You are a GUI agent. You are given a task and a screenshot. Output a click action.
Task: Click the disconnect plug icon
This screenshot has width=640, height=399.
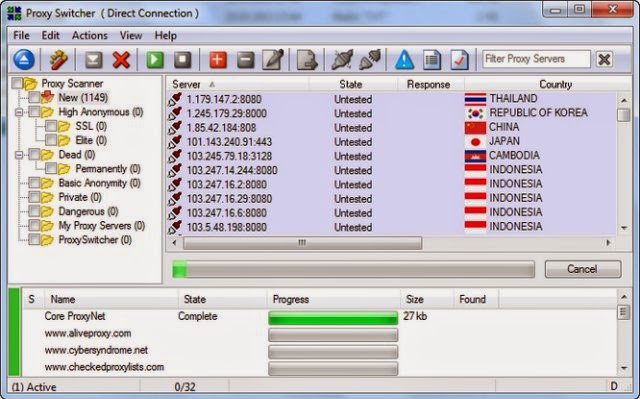[342, 60]
